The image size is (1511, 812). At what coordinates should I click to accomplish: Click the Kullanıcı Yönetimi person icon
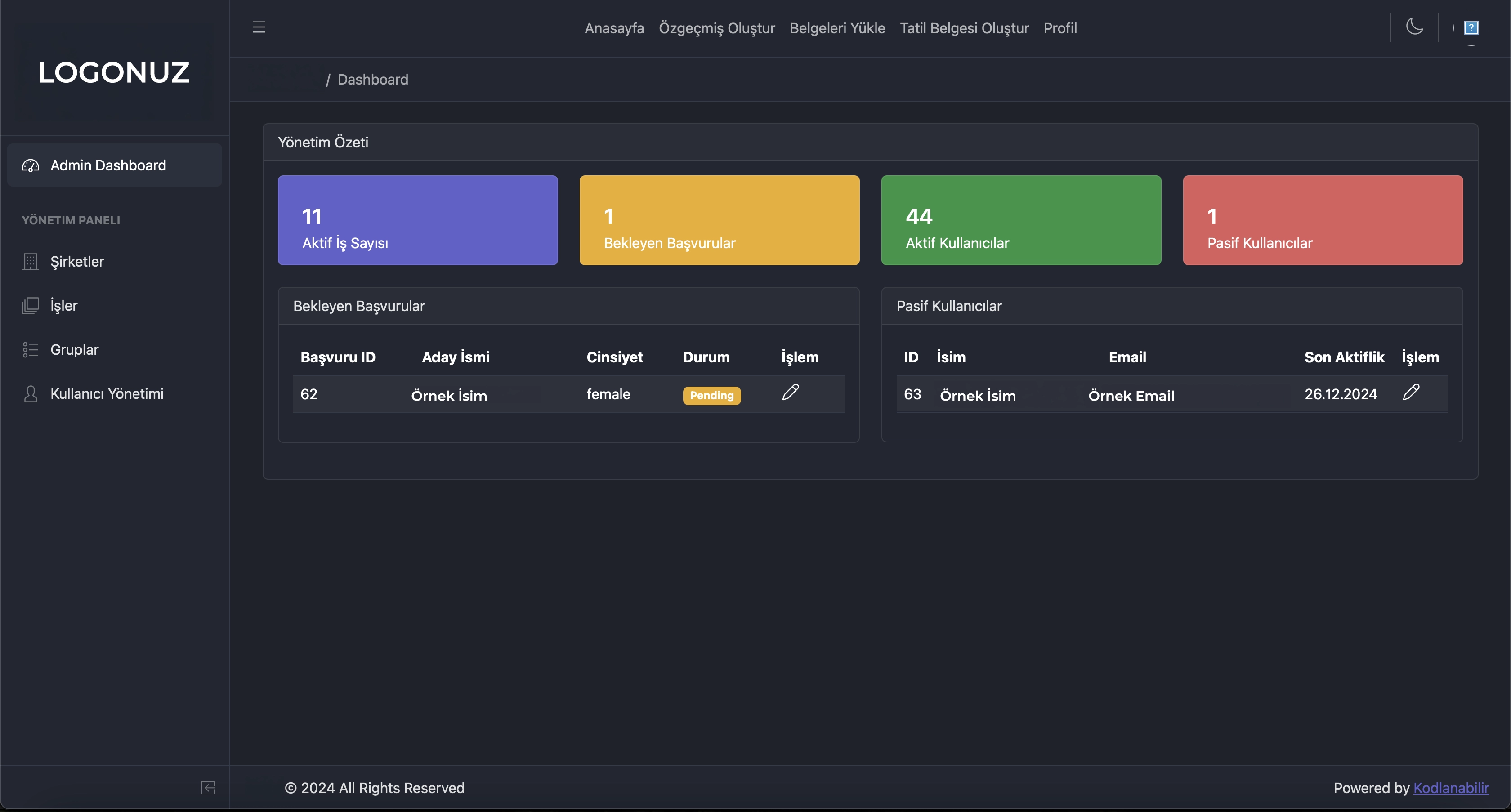31,393
